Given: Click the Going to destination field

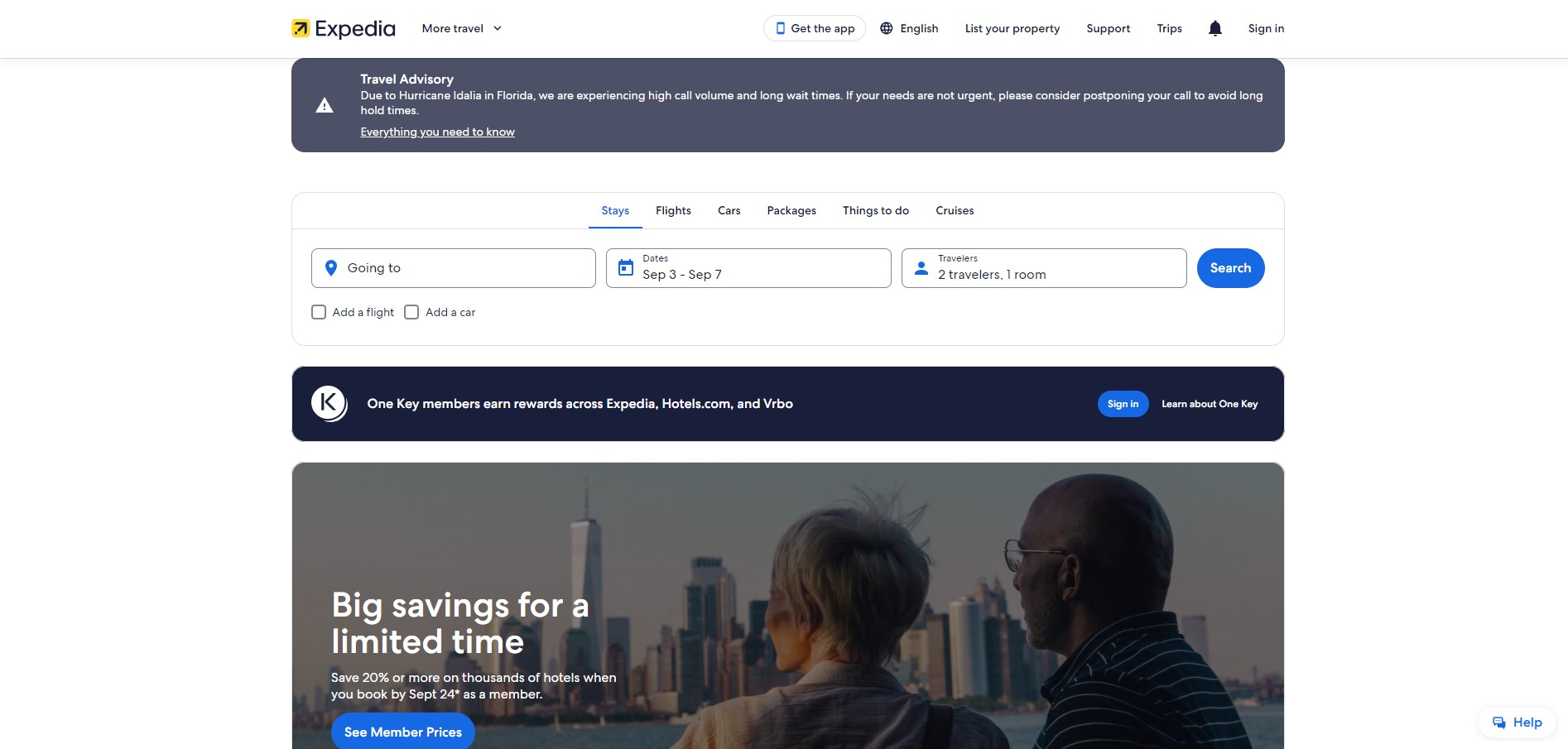Looking at the screenshot, I should [x=454, y=268].
